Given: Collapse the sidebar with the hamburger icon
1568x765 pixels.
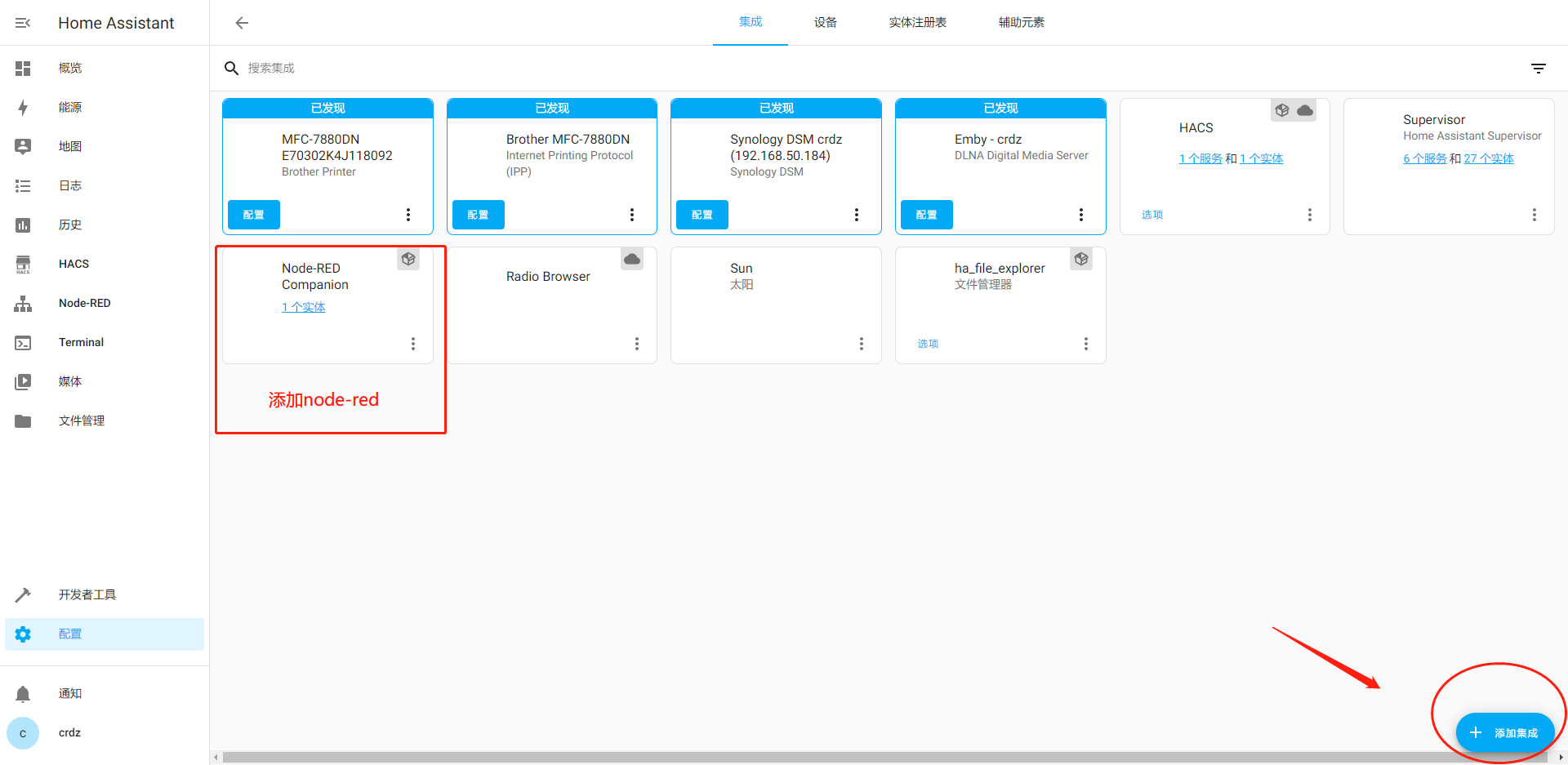Looking at the screenshot, I should 23,23.
